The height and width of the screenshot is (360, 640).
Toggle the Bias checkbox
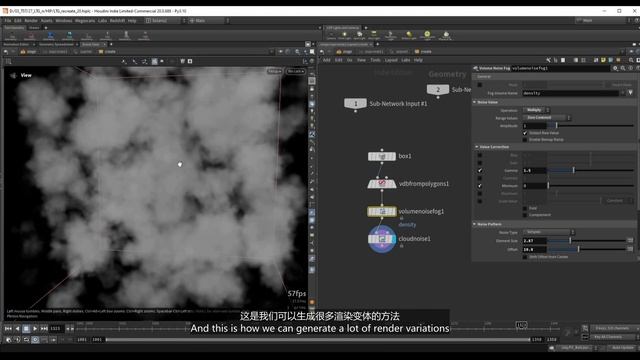(480, 155)
